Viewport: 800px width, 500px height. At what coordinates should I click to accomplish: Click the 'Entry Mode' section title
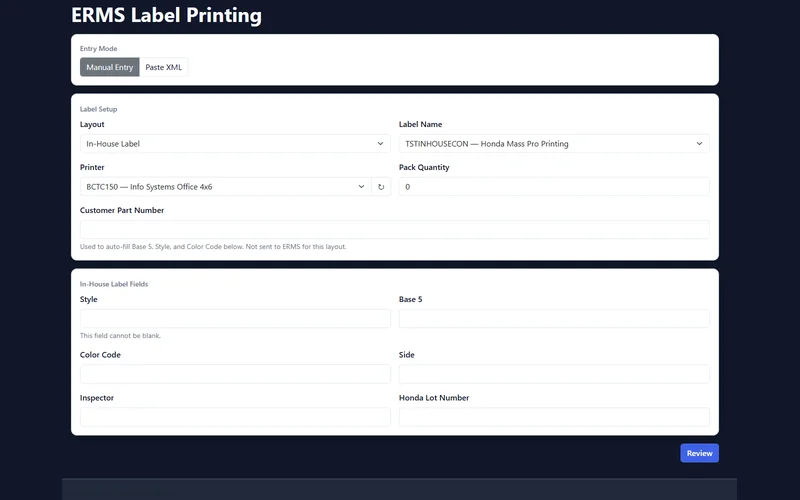pos(98,48)
